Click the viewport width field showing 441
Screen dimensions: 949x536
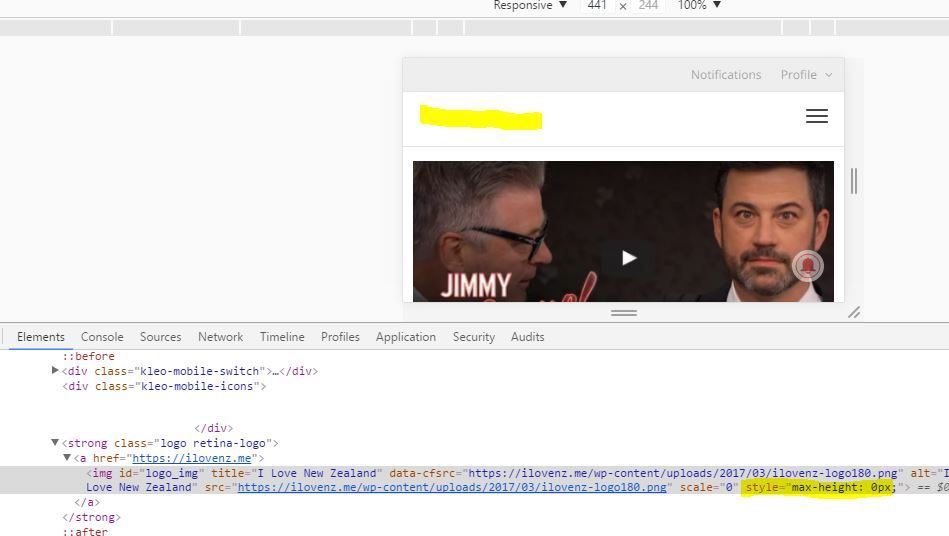[597, 6]
